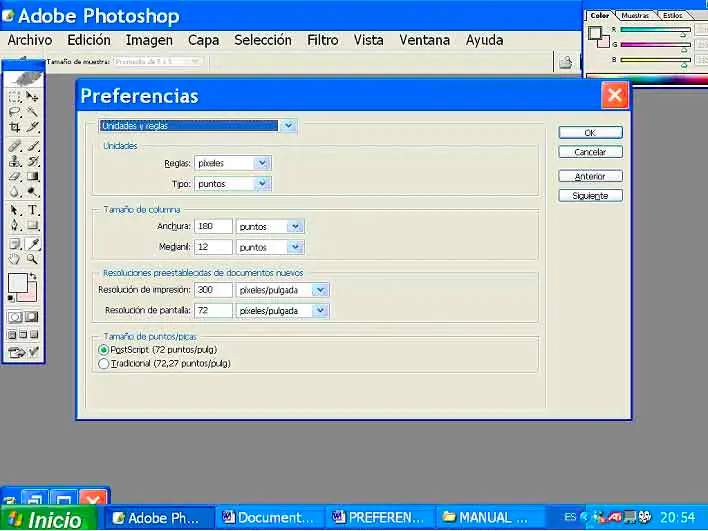Open the Inicio start button
Screen dimensions: 708x531
[48, 518]
